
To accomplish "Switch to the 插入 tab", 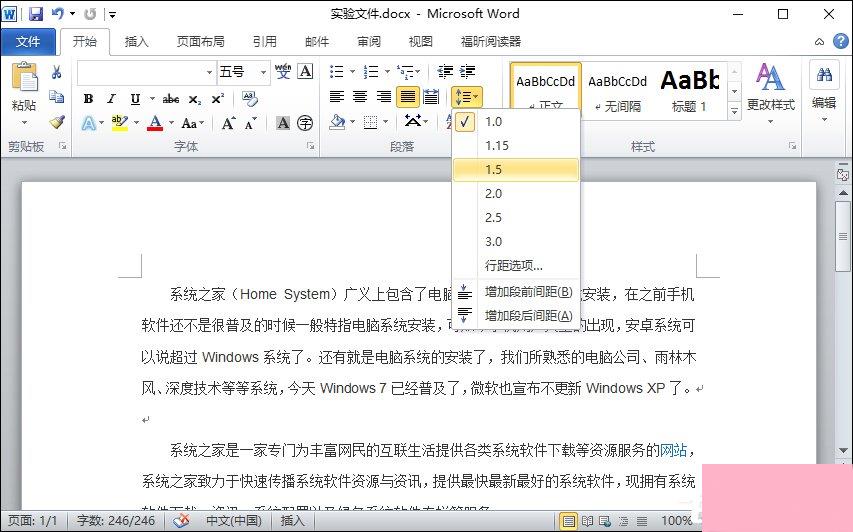I will click(136, 41).
